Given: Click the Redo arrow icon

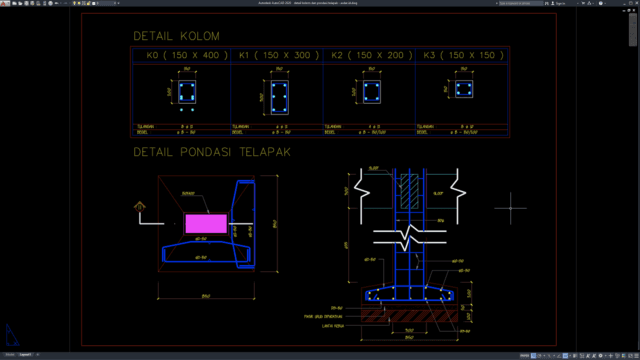Looking at the screenshot, I should [65, 3].
